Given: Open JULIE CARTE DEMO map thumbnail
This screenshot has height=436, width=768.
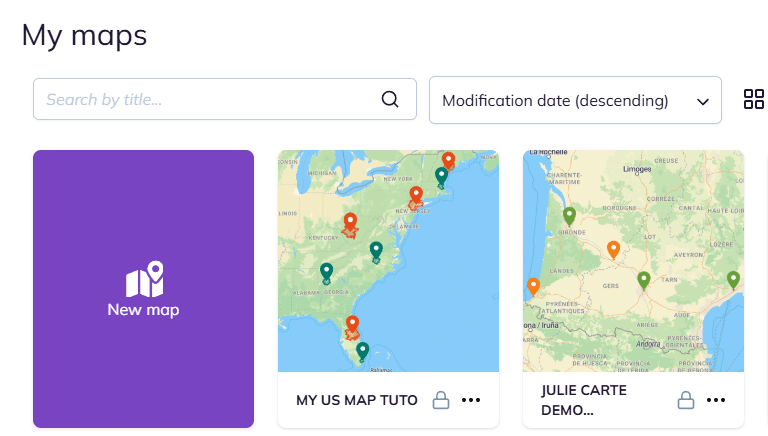Looking at the screenshot, I should 633,261.
